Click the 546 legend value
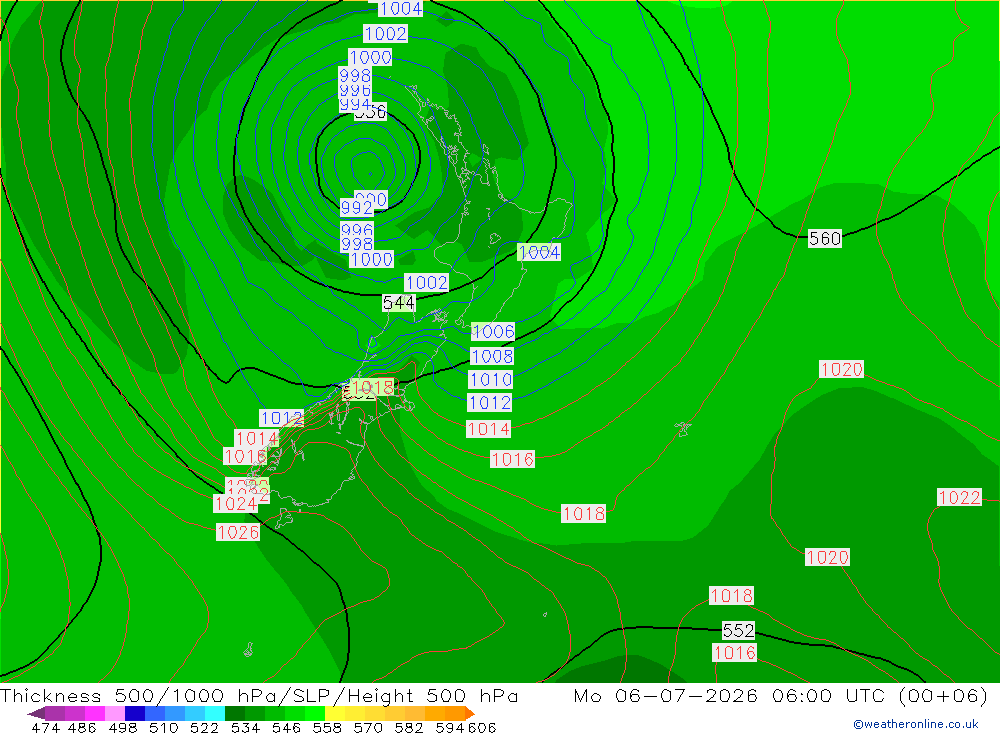The height and width of the screenshot is (733, 1000). coord(286,727)
